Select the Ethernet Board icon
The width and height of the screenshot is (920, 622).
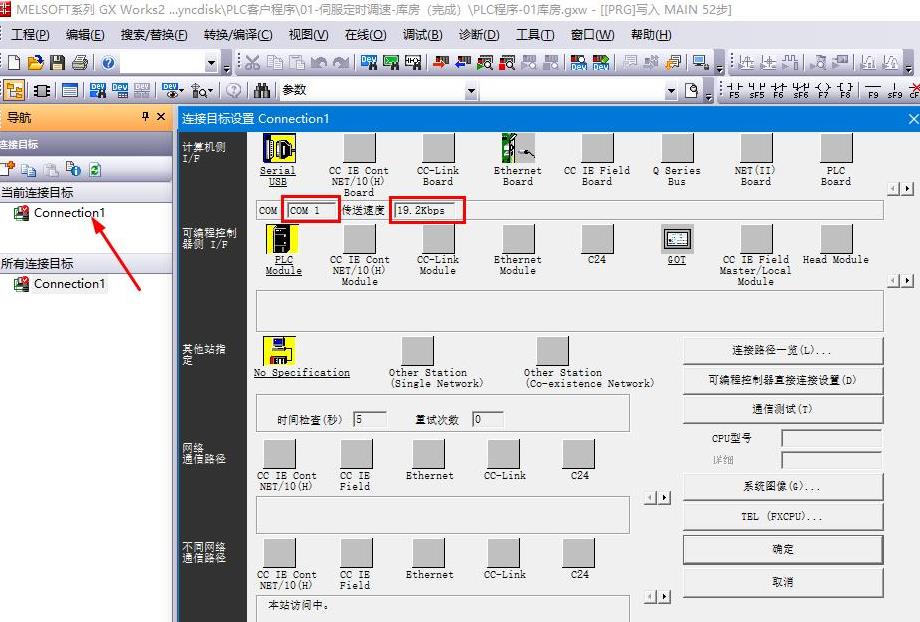pos(518,148)
